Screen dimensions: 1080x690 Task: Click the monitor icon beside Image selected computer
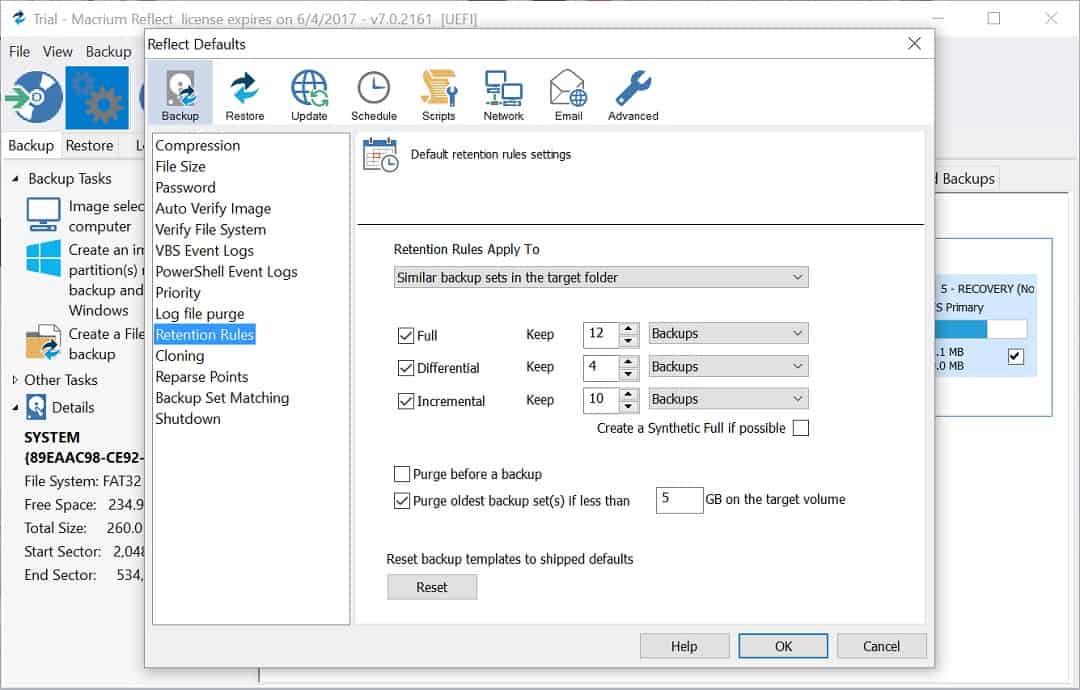coord(43,215)
